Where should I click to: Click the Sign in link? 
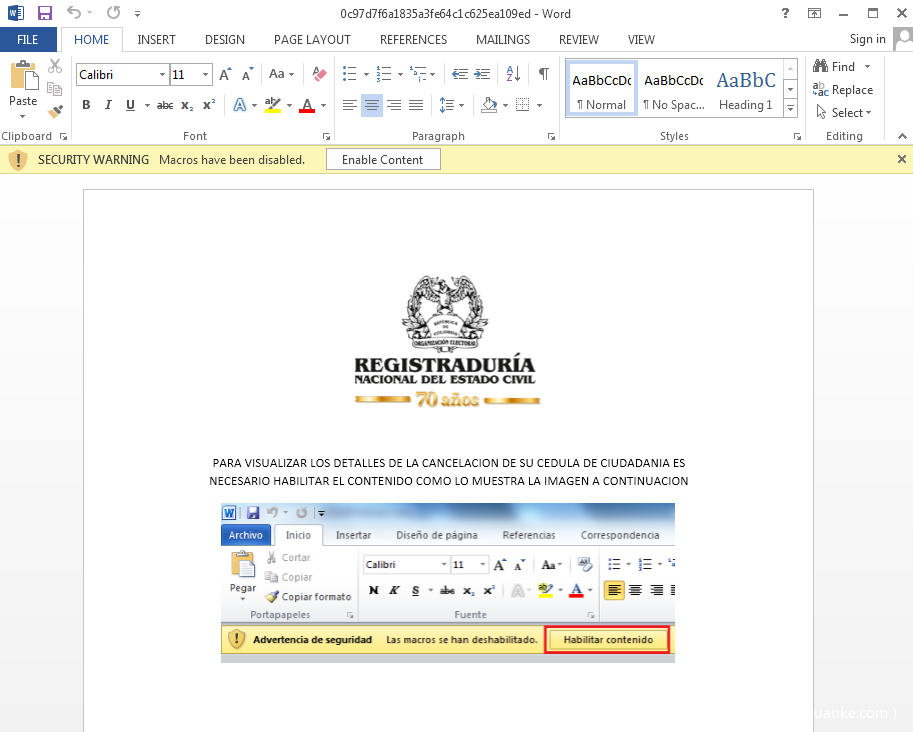(x=867, y=39)
